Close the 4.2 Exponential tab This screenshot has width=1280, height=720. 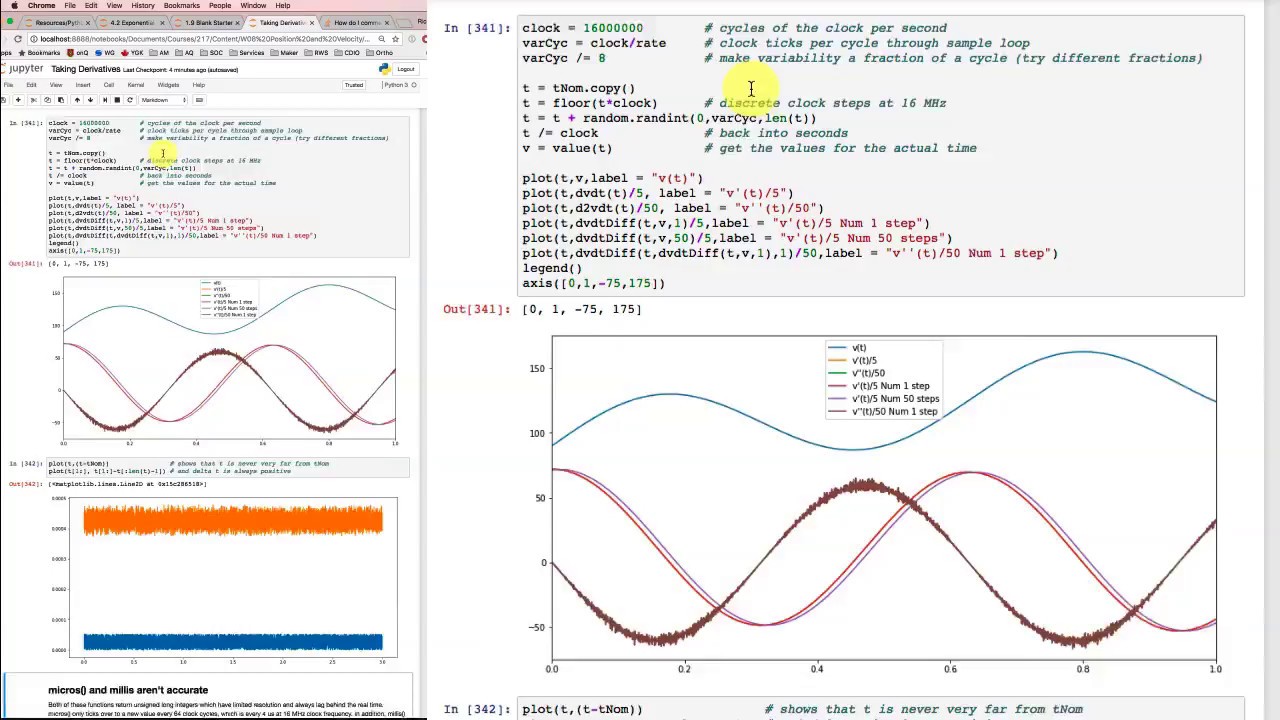click(162, 23)
